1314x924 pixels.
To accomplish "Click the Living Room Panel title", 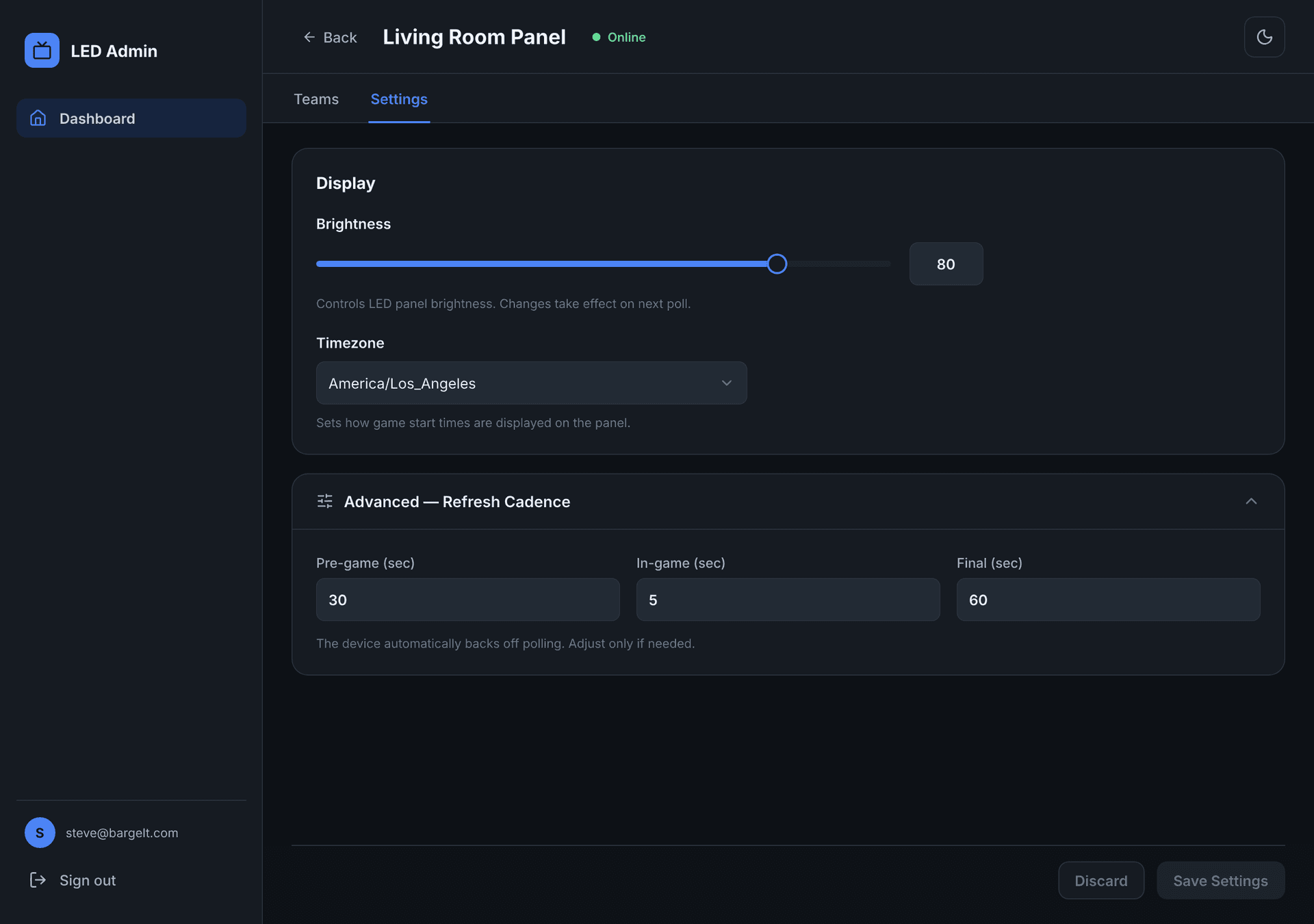I will (x=474, y=37).
